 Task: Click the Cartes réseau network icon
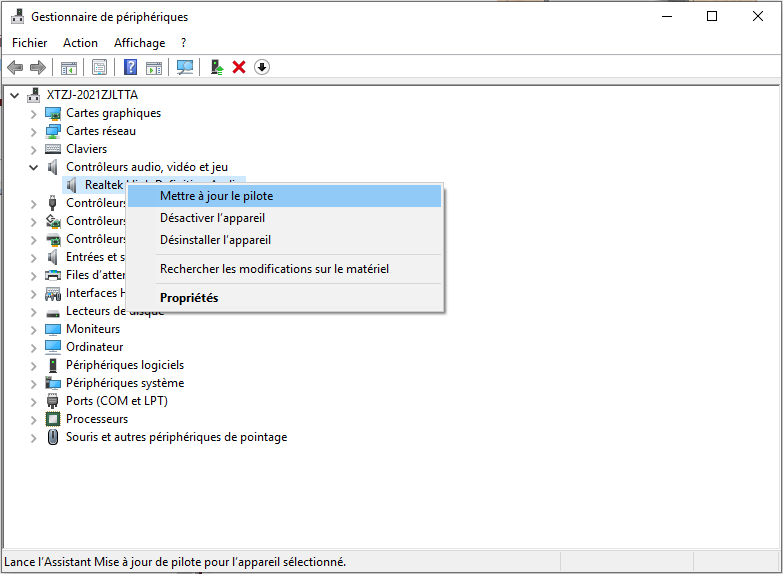53,131
